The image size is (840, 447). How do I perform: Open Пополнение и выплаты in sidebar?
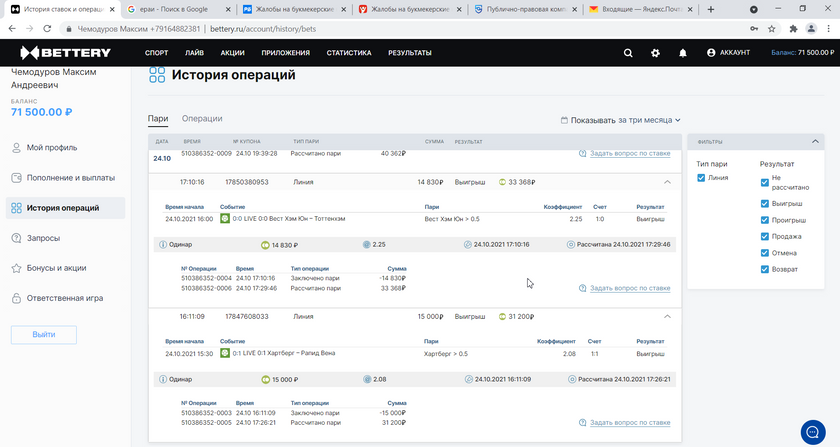[65, 177]
